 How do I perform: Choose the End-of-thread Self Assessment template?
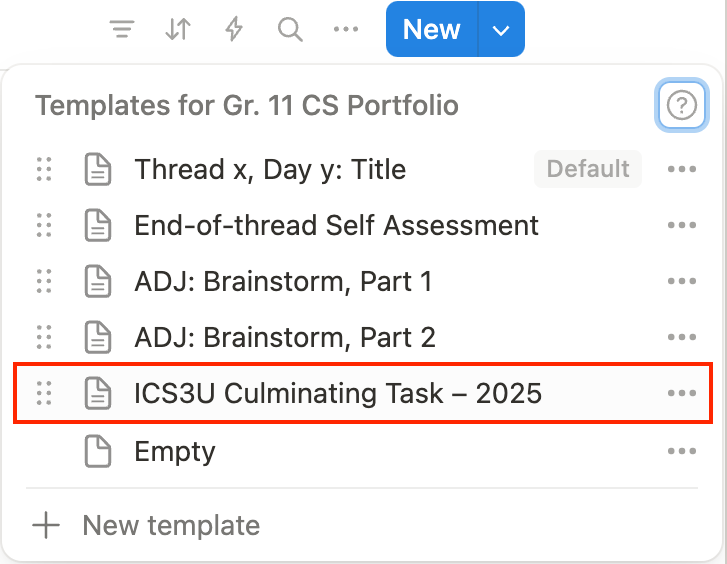click(336, 226)
